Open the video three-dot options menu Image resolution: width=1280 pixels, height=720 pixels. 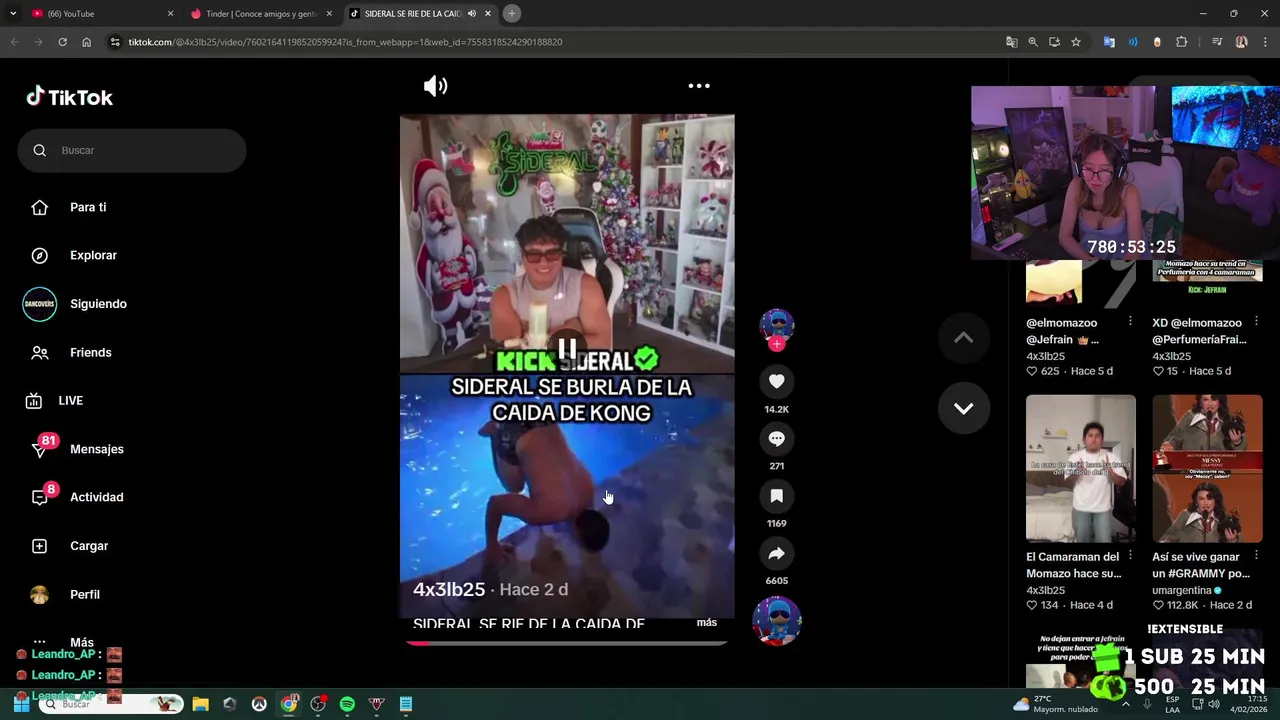click(x=699, y=86)
